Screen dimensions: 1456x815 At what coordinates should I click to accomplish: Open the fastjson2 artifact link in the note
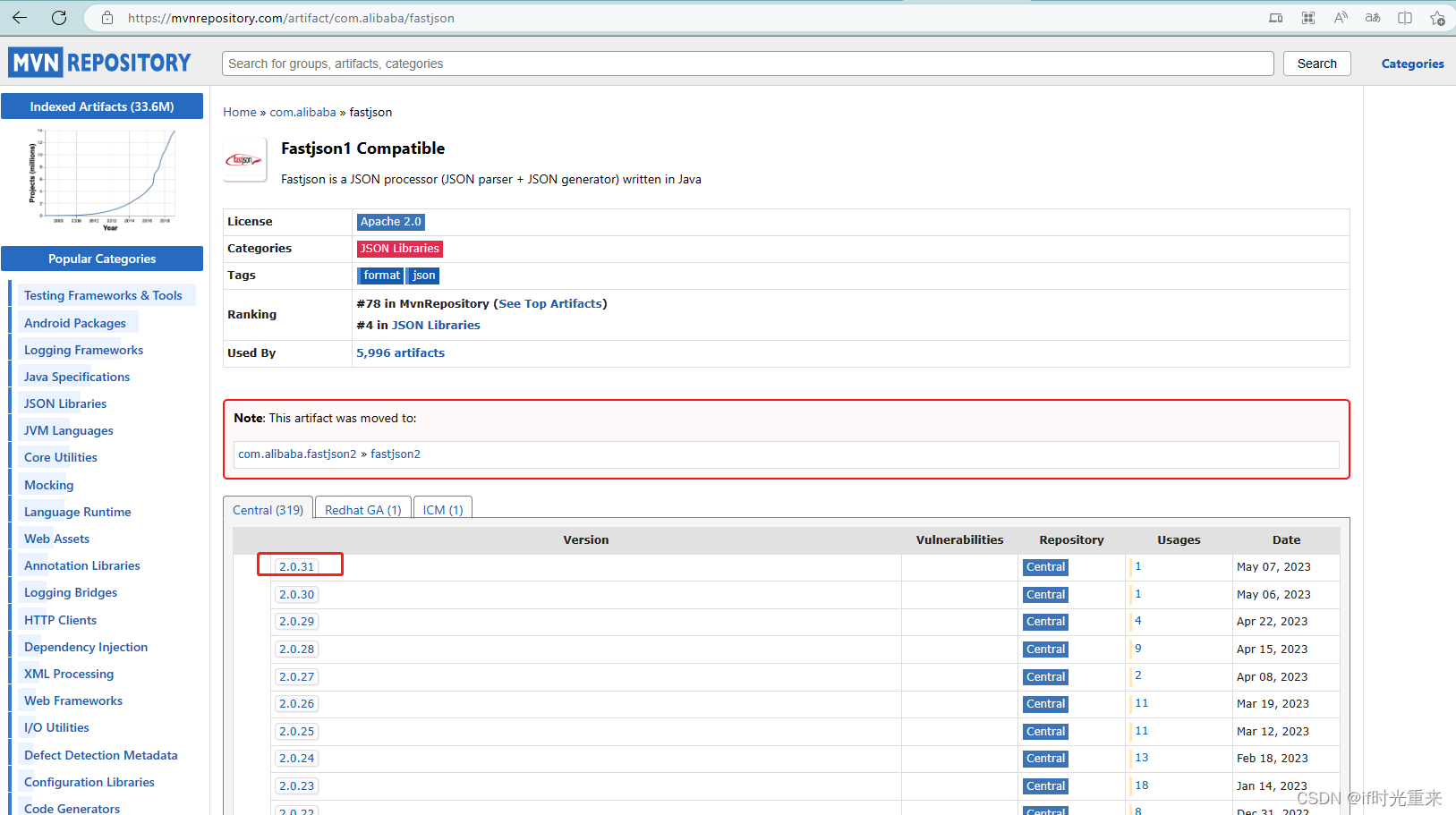tap(396, 454)
